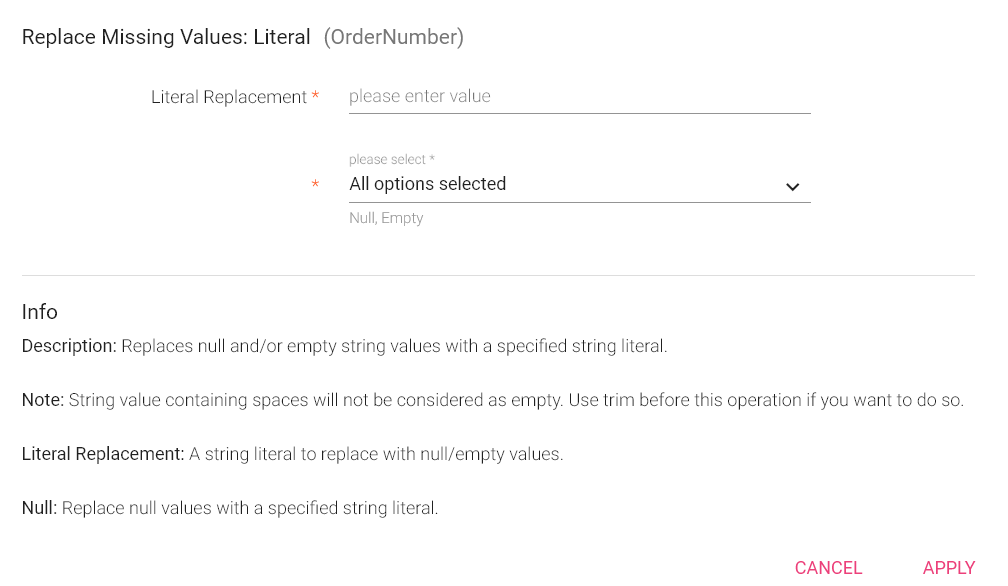Image resolution: width=1008 pixels, height=586 pixels.
Task: Click the red asterisk beside Literal Replacement
Action: coord(316,97)
